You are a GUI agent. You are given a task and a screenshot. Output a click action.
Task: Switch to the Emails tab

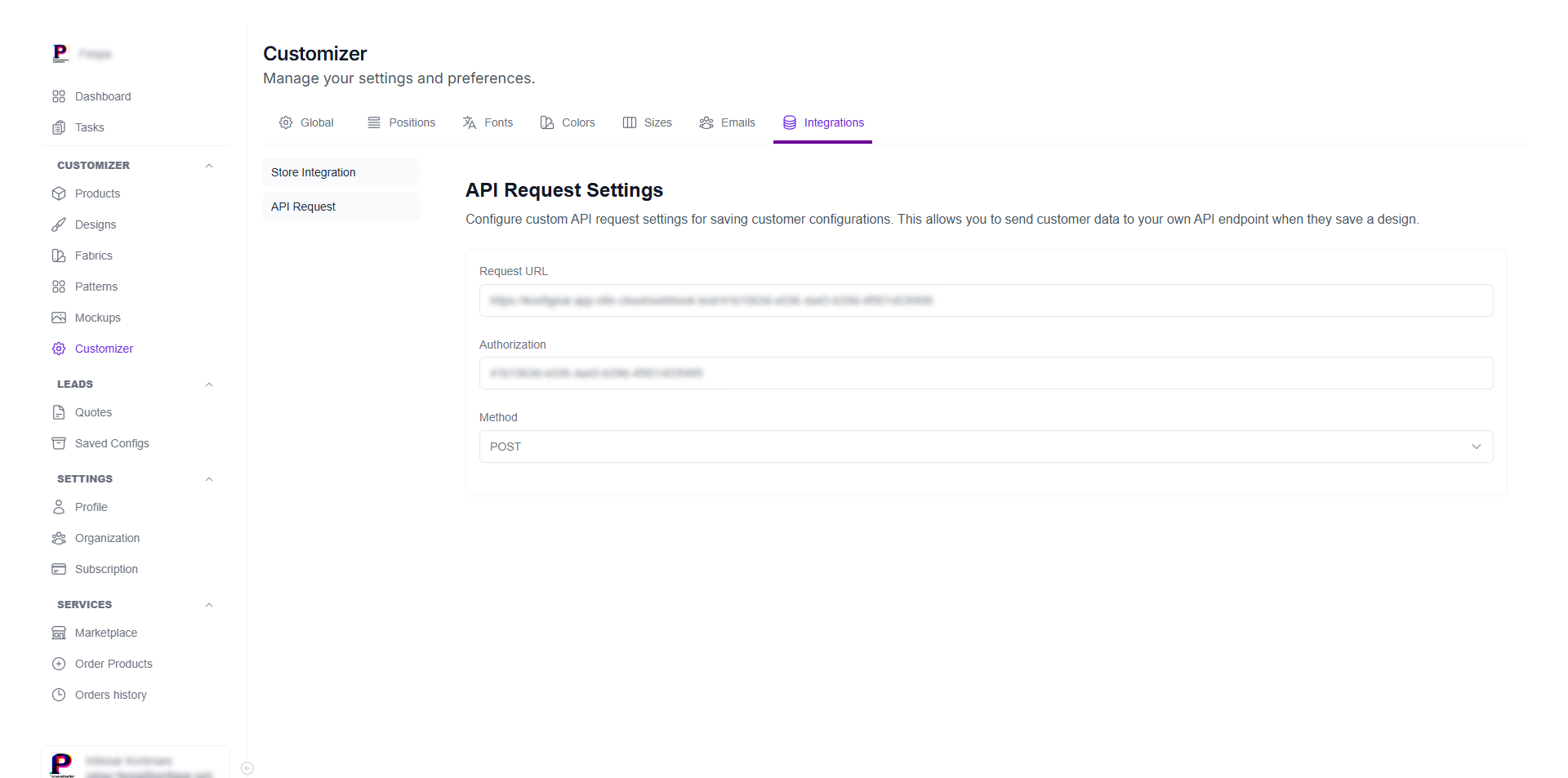727,122
